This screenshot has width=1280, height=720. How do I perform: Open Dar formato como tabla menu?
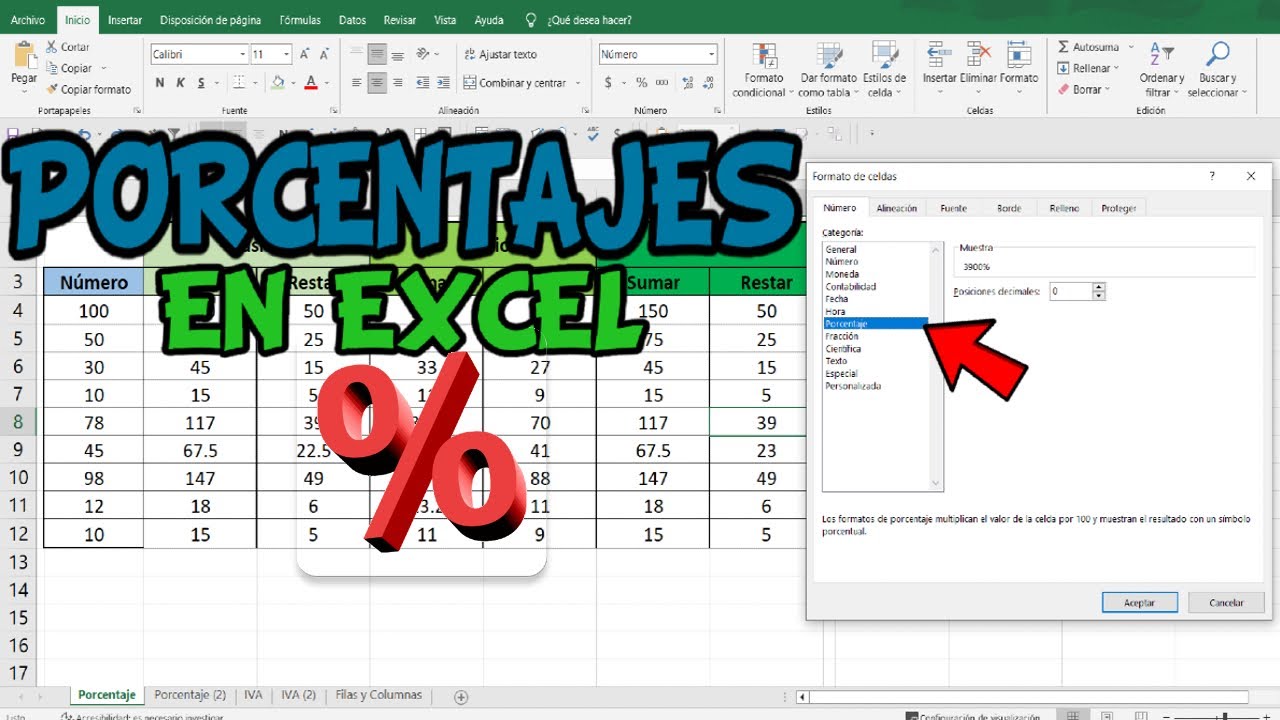pyautogui.click(x=829, y=70)
